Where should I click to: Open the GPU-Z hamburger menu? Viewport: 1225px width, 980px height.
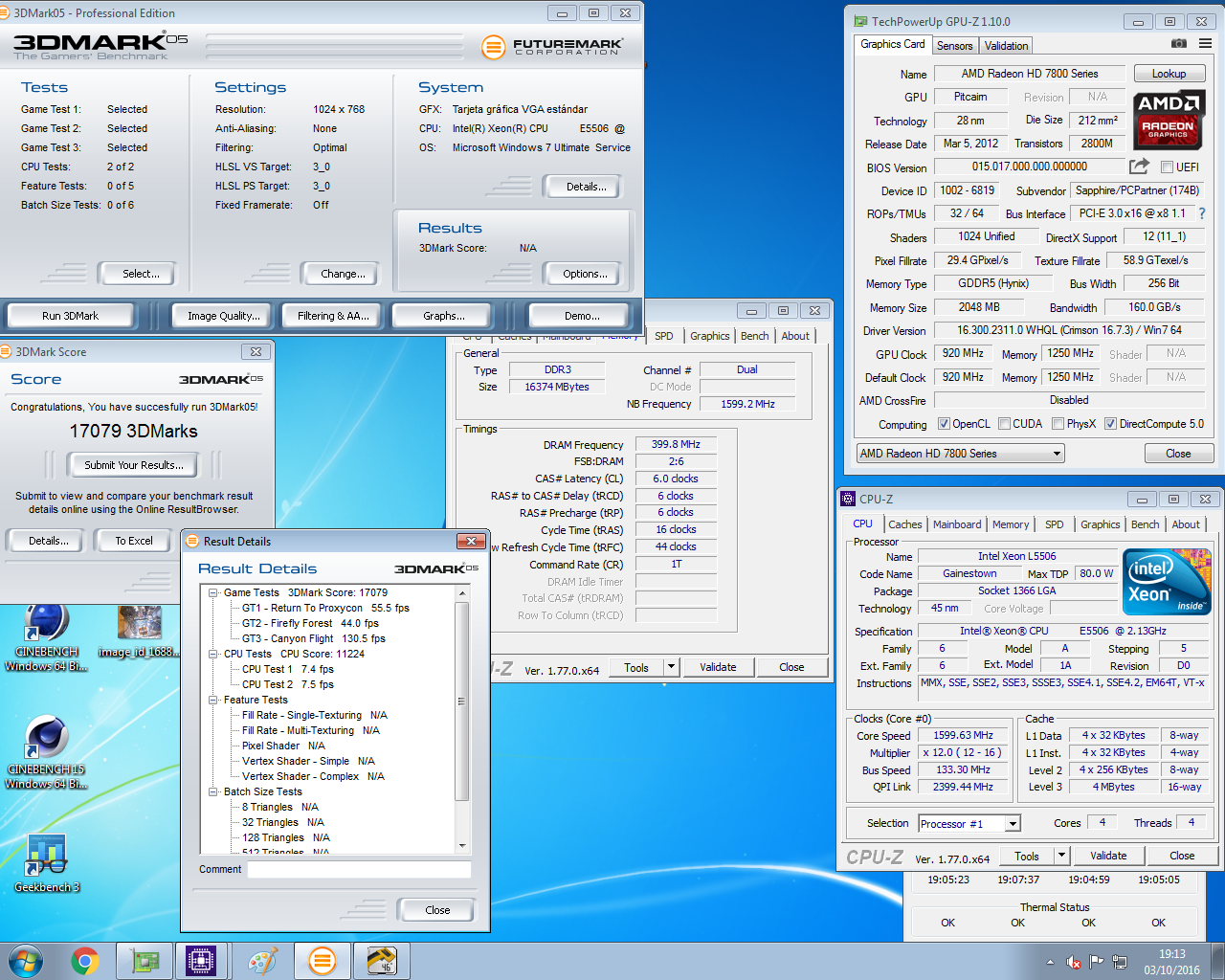1205,44
